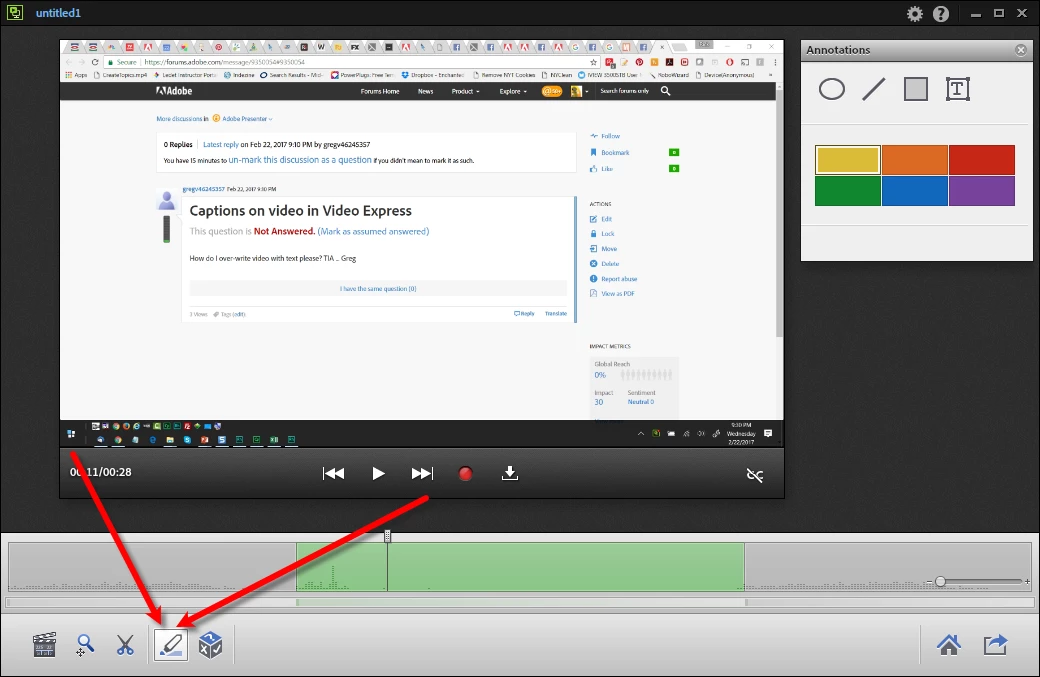
Task: Play the video preview
Action: 378,473
